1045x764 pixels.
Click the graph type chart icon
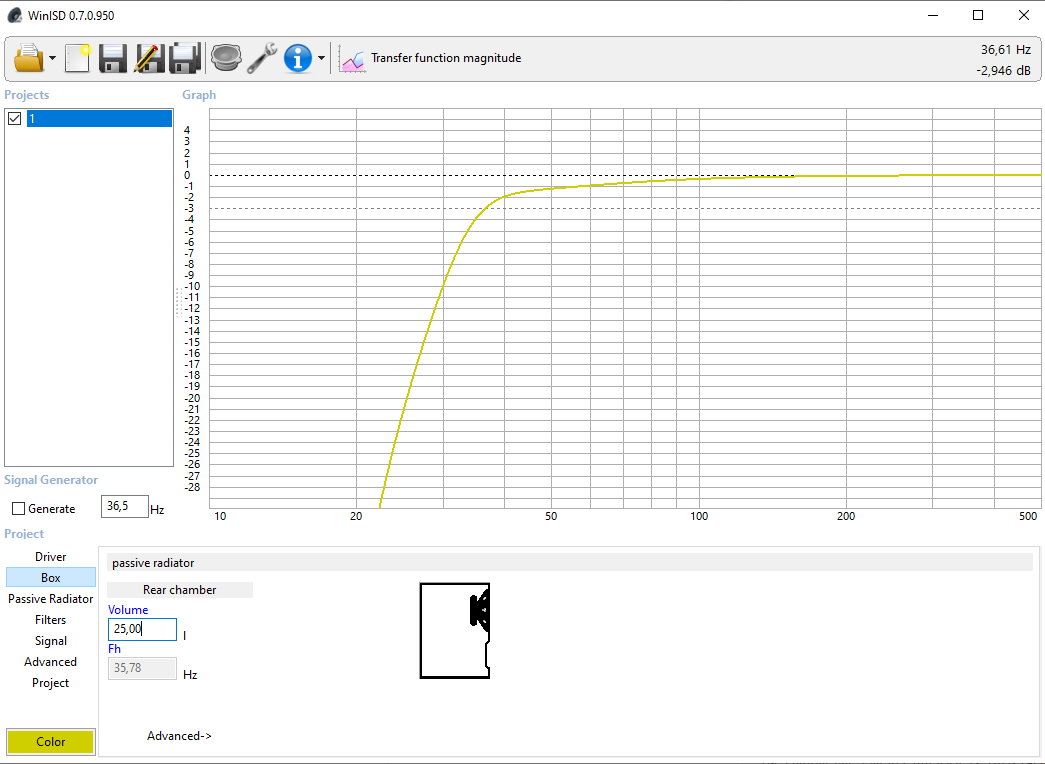click(x=352, y=59)
